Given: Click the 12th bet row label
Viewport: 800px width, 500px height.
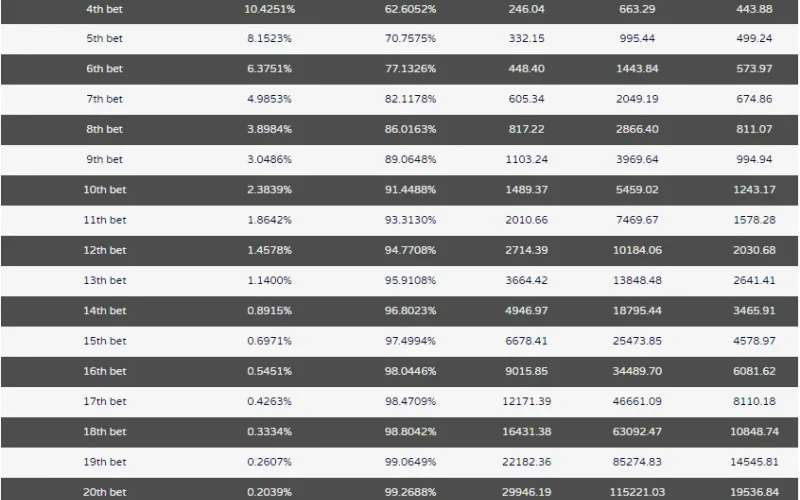Looking at the screenshot, I should point(105,250).
